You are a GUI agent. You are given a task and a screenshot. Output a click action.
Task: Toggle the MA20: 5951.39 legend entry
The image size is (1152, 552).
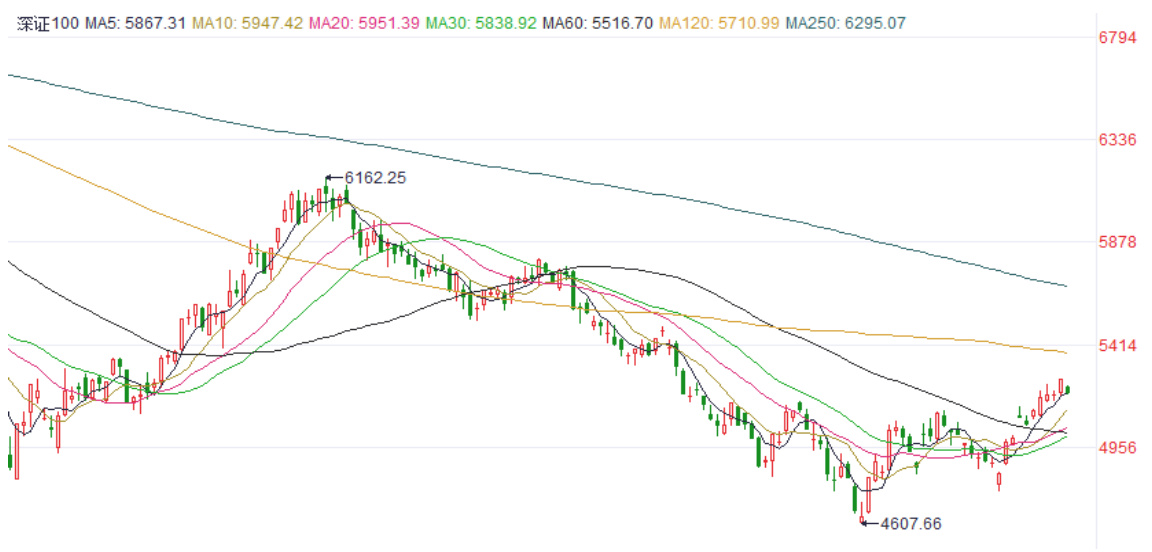tap(362, 24)
